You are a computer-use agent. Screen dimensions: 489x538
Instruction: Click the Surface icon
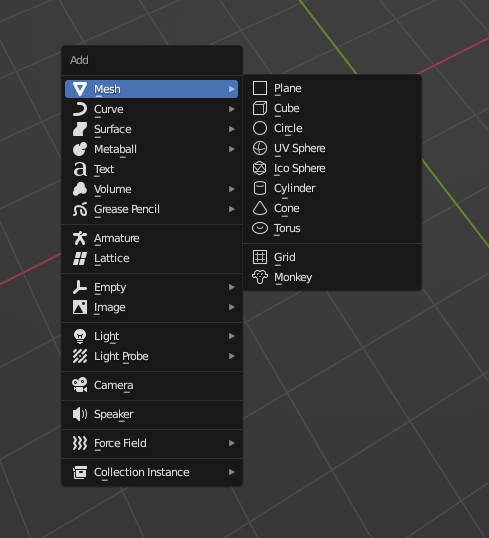pos(80,129)
